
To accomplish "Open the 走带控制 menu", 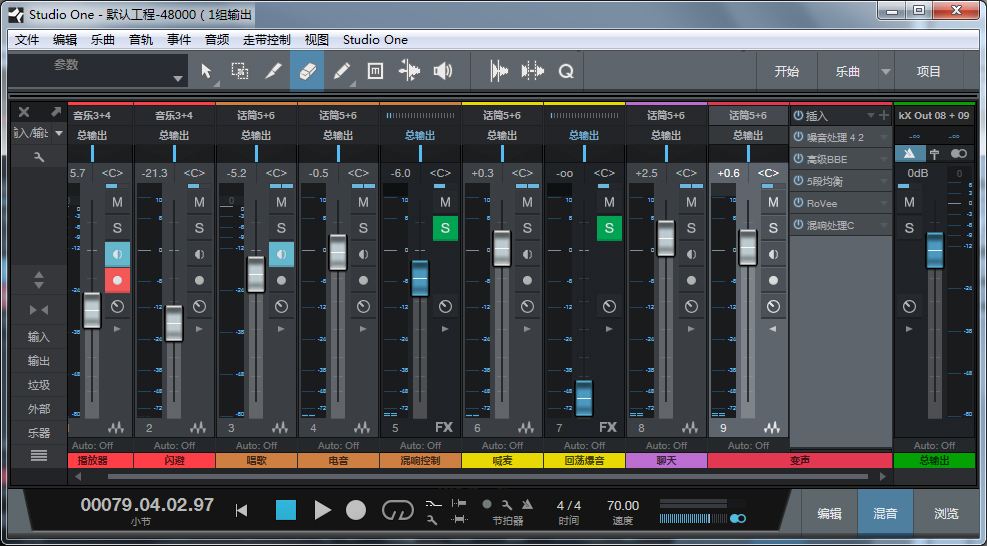I will 267,40.
